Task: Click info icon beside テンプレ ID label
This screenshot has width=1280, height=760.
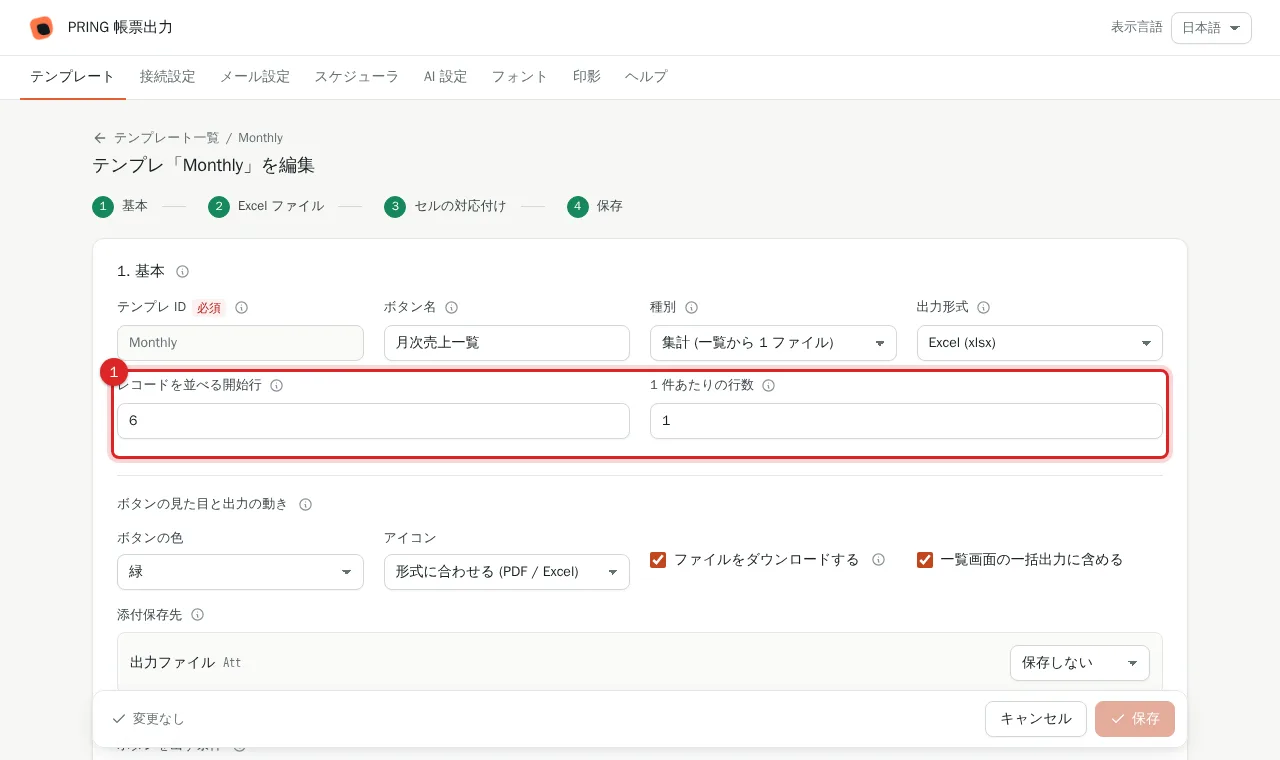Action: 241,307
